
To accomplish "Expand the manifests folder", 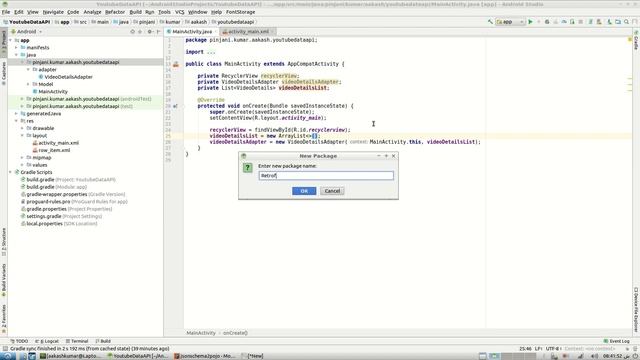I will pyautogui.click(x=17, y=48).
